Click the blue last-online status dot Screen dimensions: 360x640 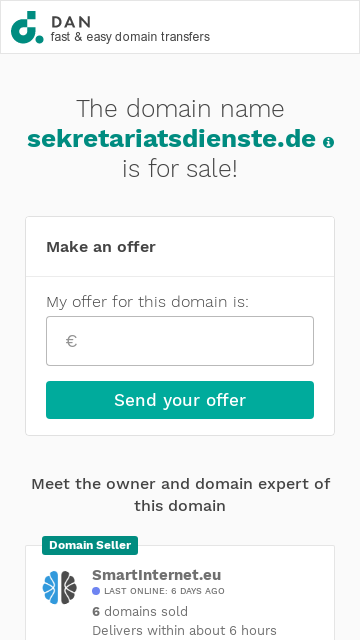[96, 591]
